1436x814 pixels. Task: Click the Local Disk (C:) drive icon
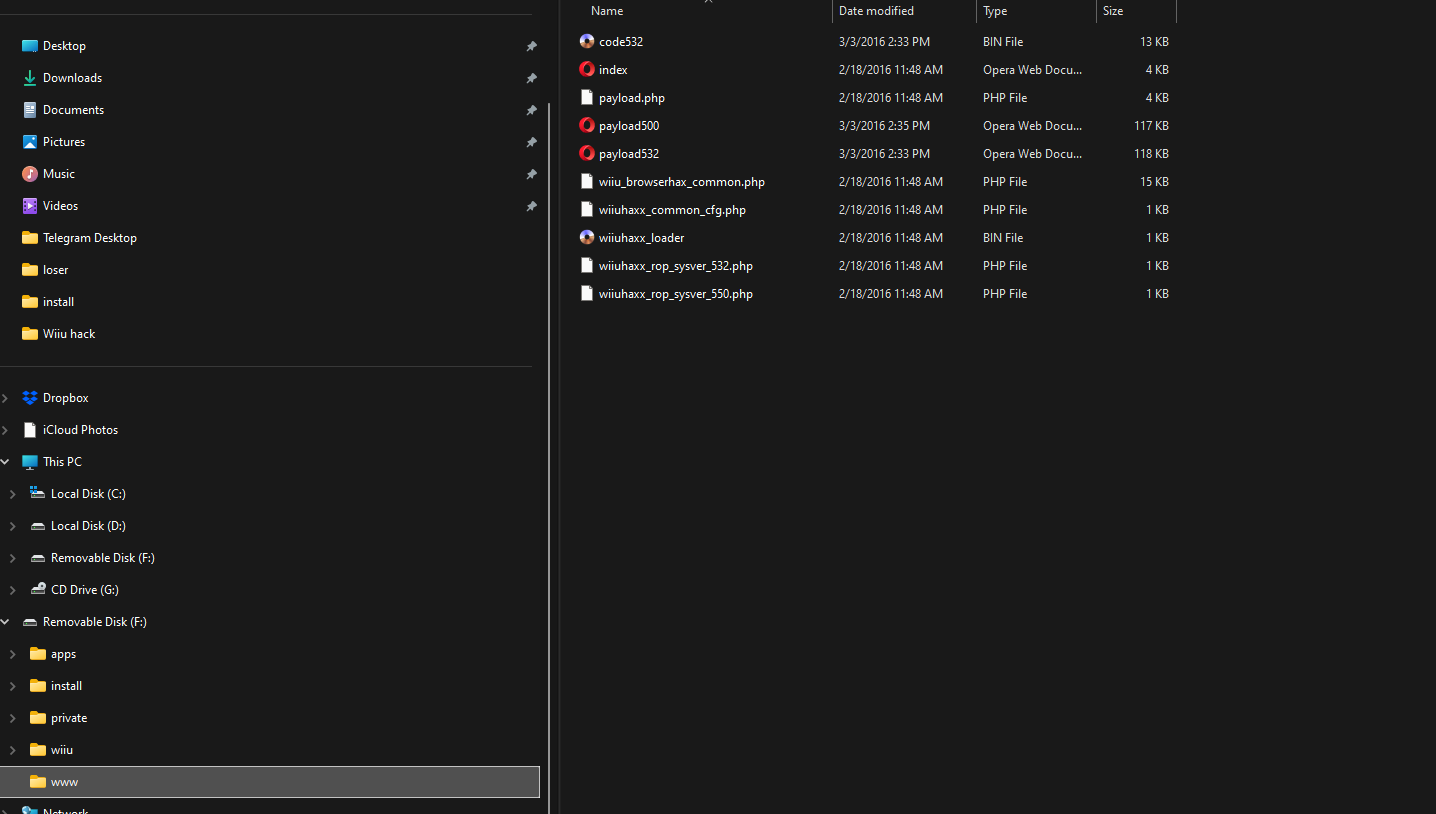(x=38, y=494)
